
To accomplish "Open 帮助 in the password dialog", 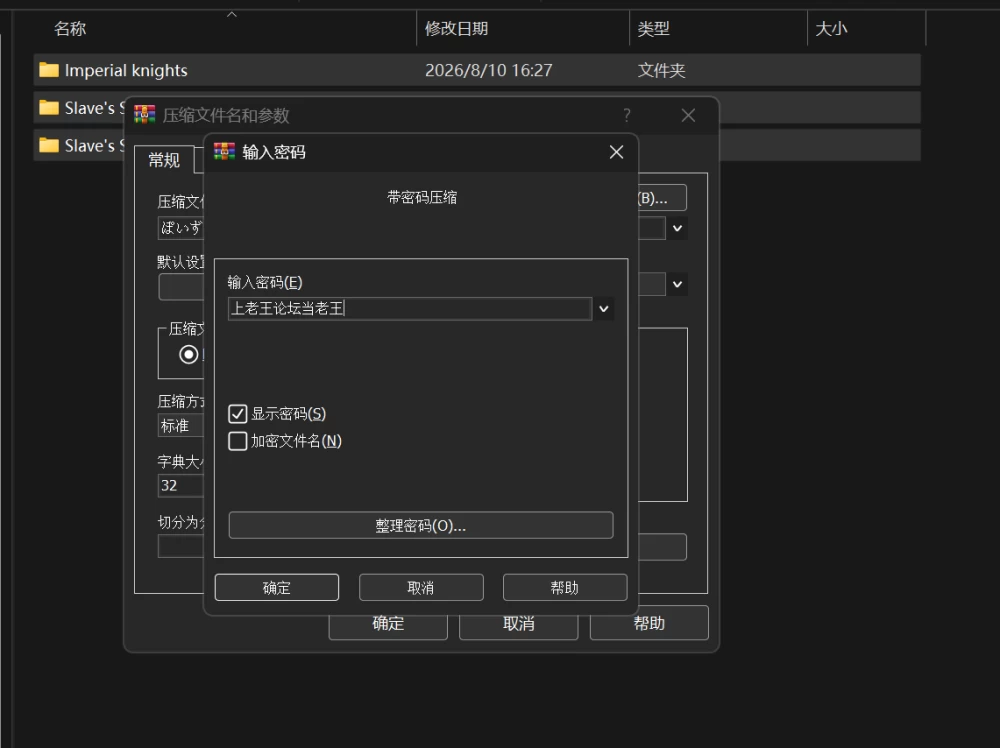I will 565,587.
